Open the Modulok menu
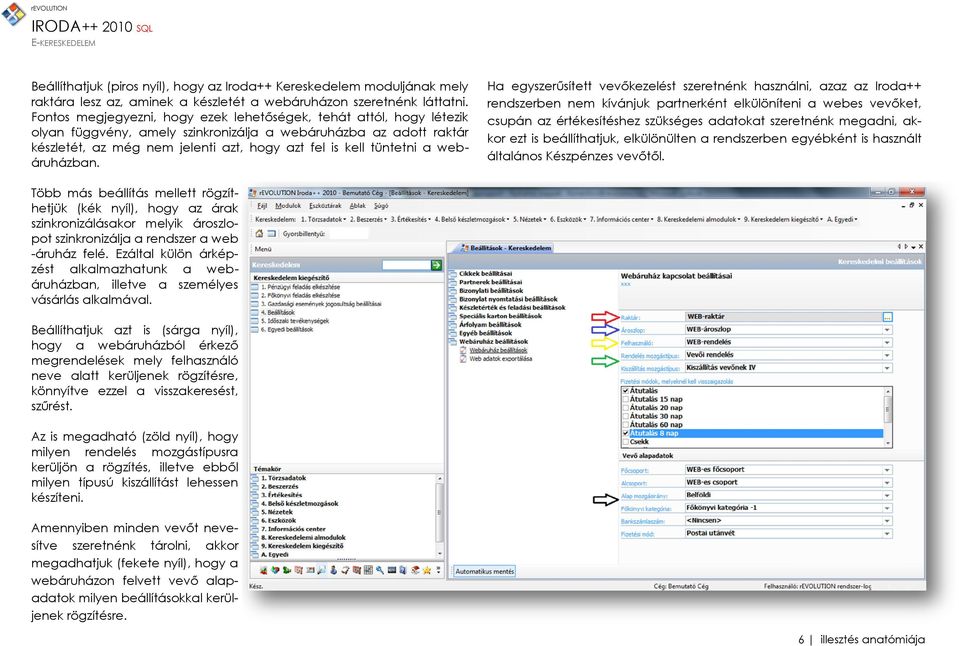959x646 pixels. coord(288,206)
